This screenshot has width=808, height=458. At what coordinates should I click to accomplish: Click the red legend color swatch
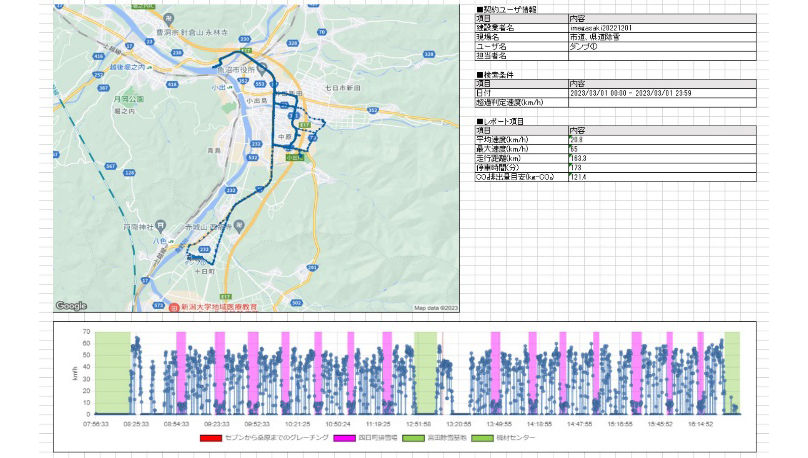click(211, 438)
